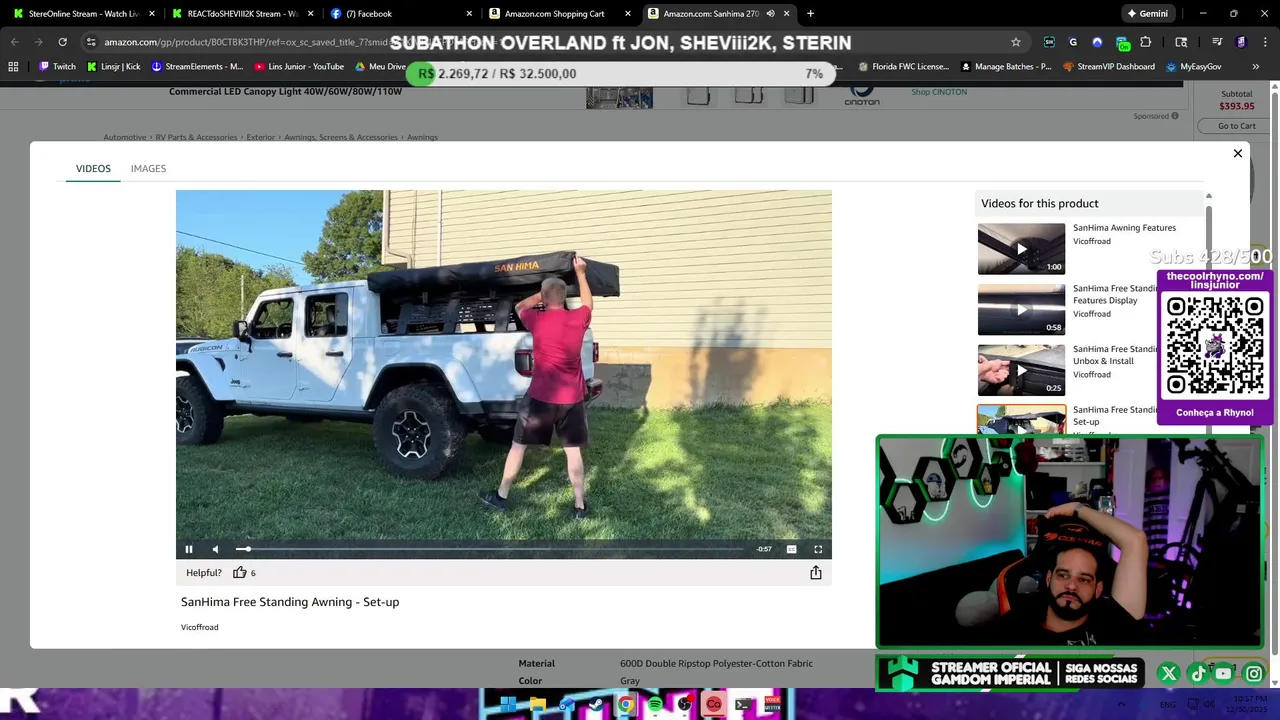Open Windows Start menu in taskbar
This screenshot has width=1280, height=720.
508,705
